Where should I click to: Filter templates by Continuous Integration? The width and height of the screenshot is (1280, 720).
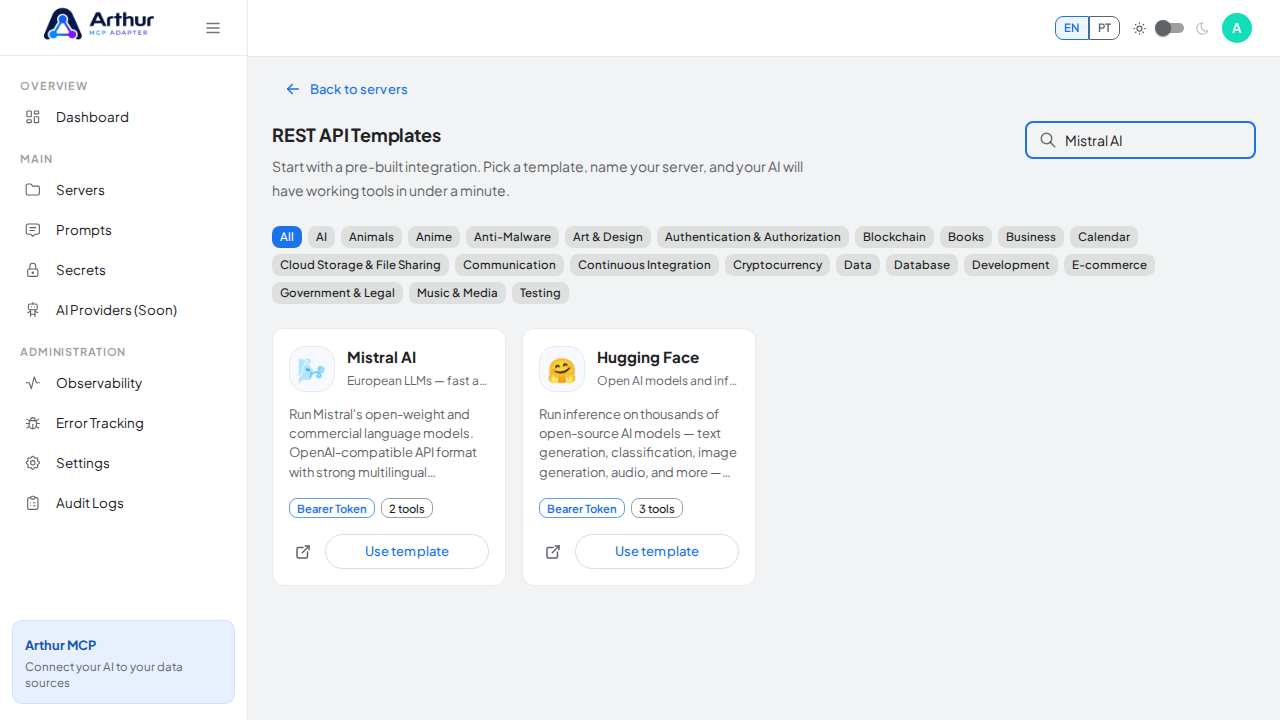pyautogui.click(x=644, y=265)
